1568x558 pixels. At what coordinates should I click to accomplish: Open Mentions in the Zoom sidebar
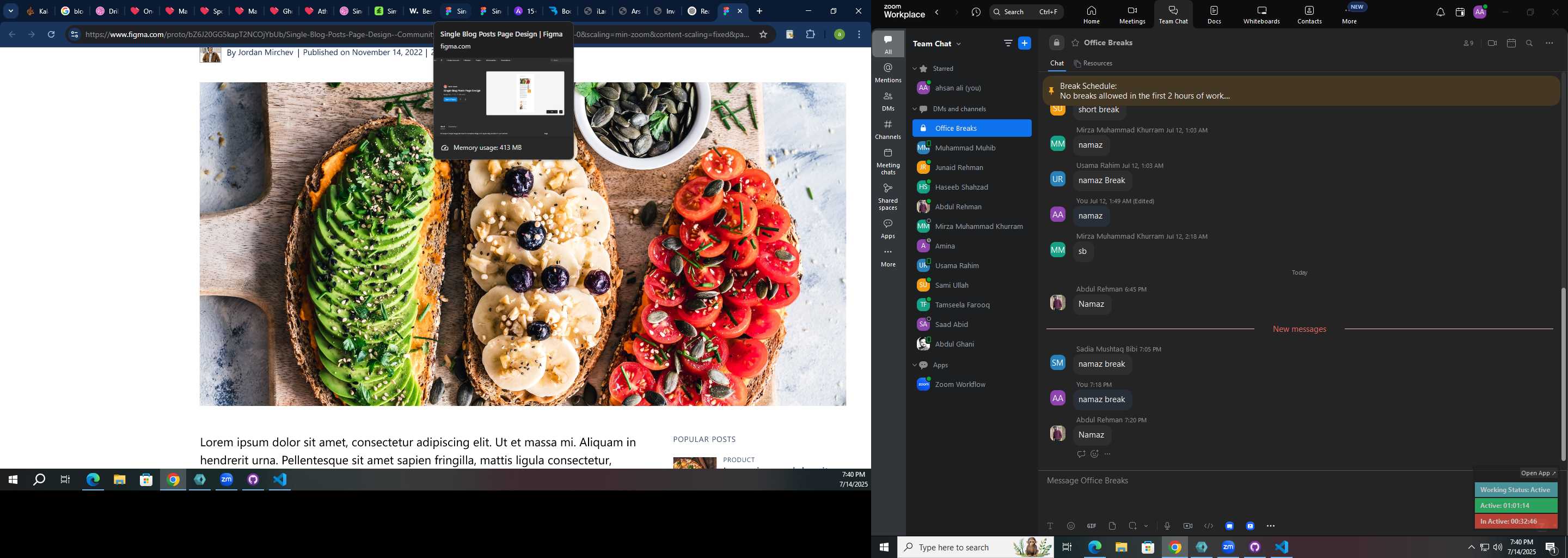[888, 73]
